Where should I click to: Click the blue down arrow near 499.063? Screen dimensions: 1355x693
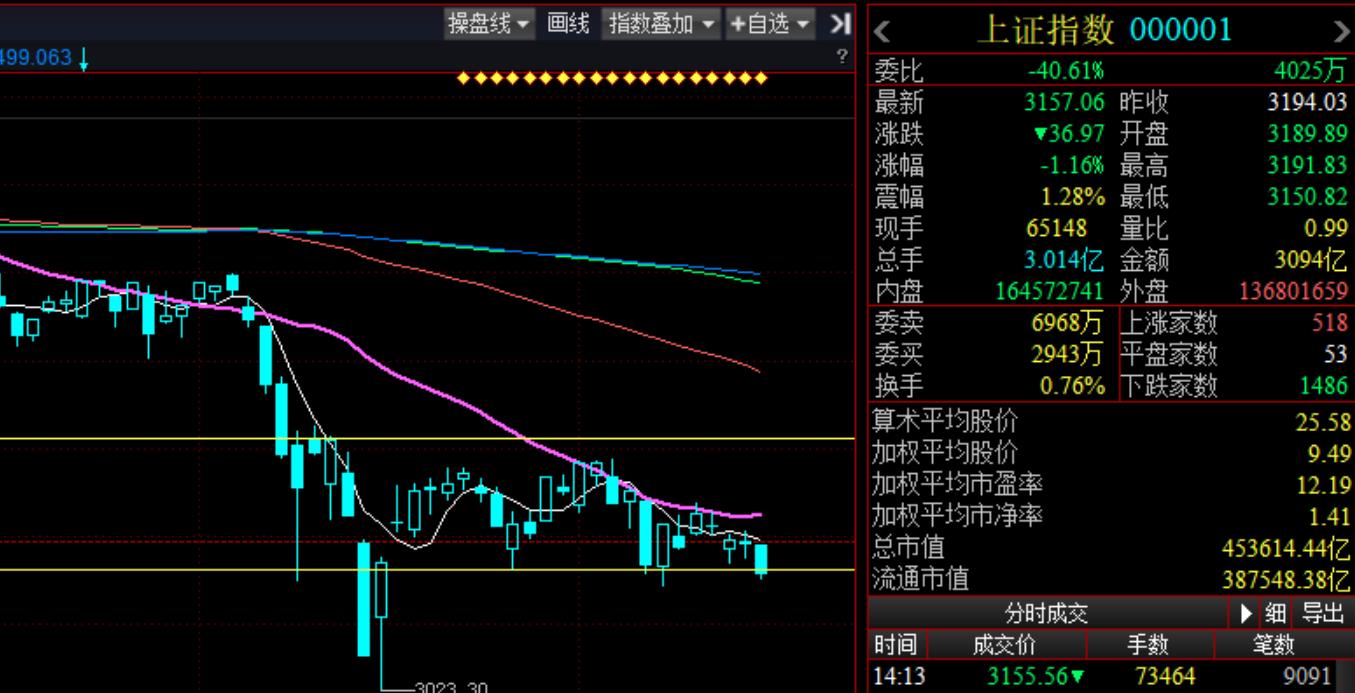84,59
